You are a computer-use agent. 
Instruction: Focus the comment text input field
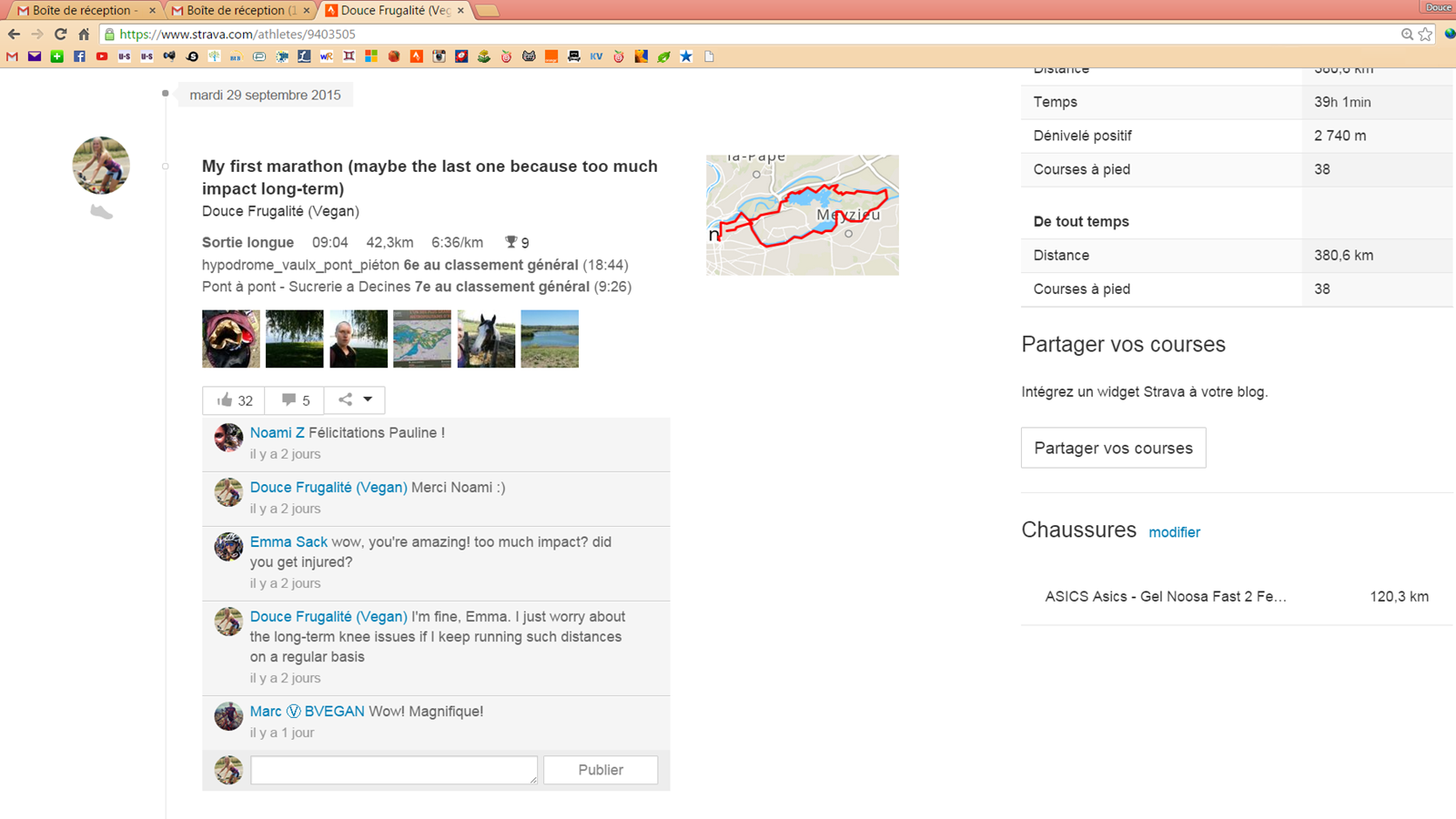coord(393,770)
